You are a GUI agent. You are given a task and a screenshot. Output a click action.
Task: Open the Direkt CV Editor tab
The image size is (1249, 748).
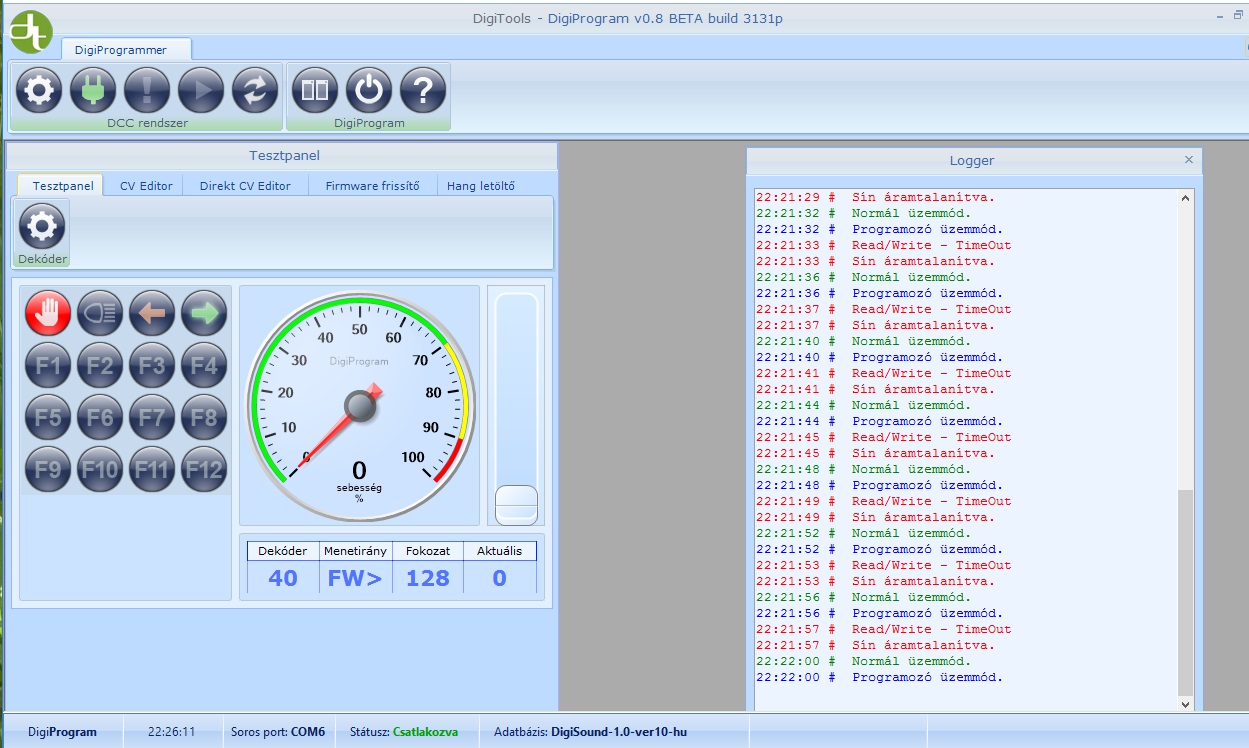(245, 185)
